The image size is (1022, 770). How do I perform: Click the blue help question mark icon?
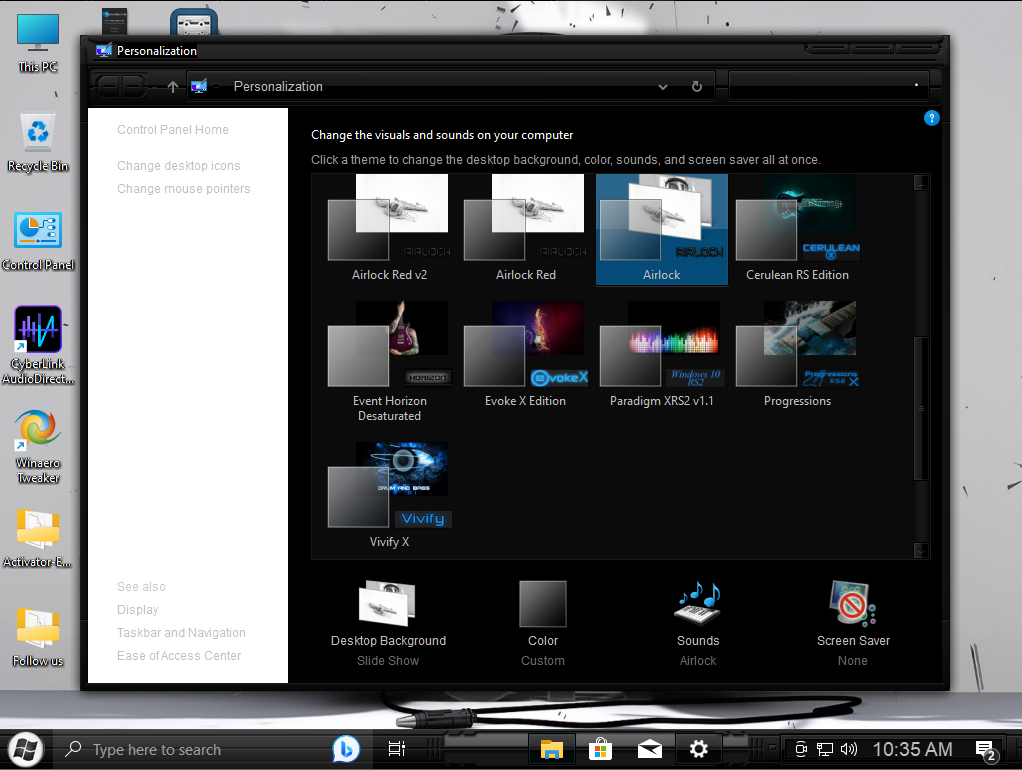coord(931,118)
